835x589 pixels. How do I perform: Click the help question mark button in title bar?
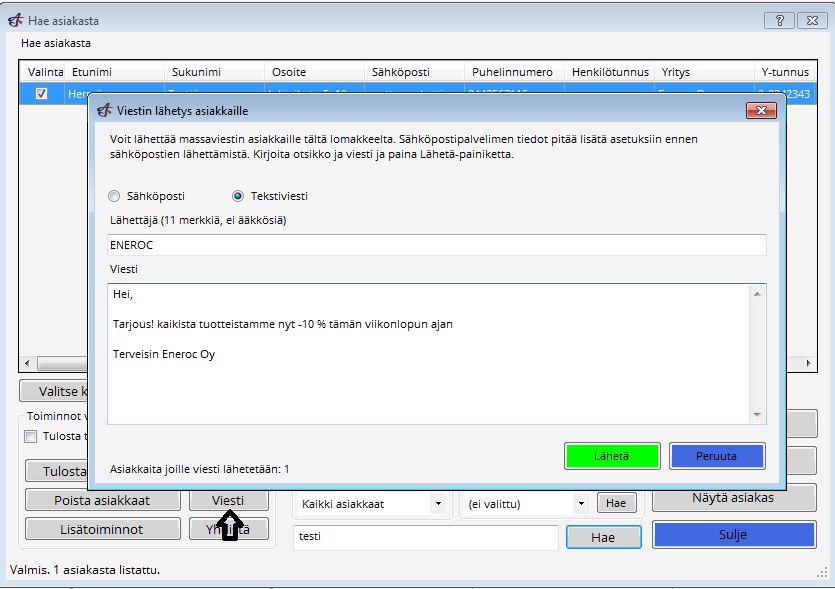[x=779, y=20]
